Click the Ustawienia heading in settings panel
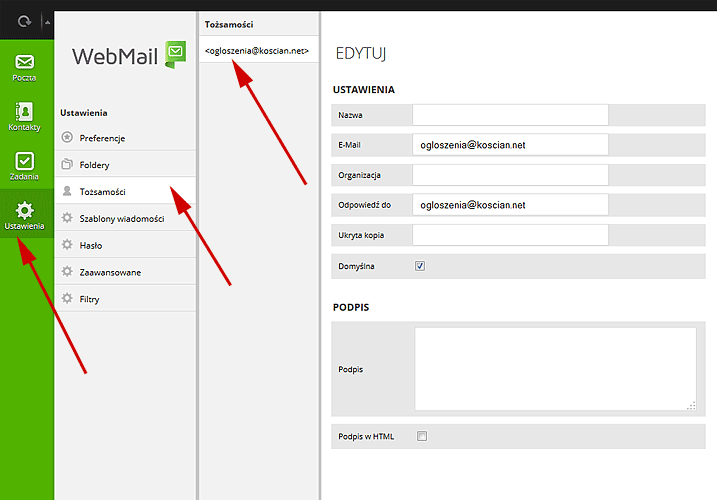The image size is (717, 500). [x=84, y=113]
